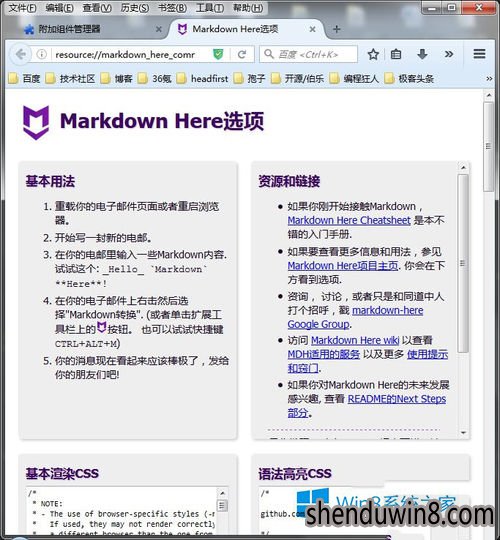Screen dimensions: 500x540
Task: Click the 资源和链接 panel scroll down arrow
Action: coord(463,433)
